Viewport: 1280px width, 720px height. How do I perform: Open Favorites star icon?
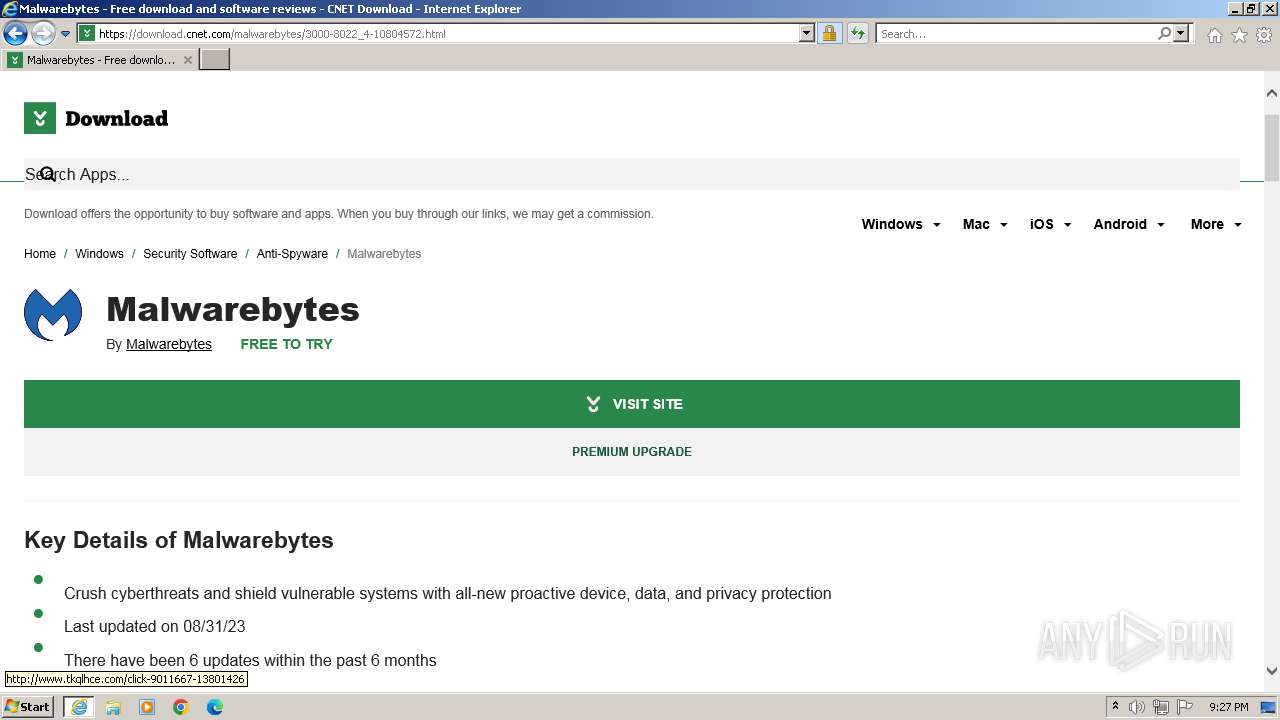(x=1239, y=35)
